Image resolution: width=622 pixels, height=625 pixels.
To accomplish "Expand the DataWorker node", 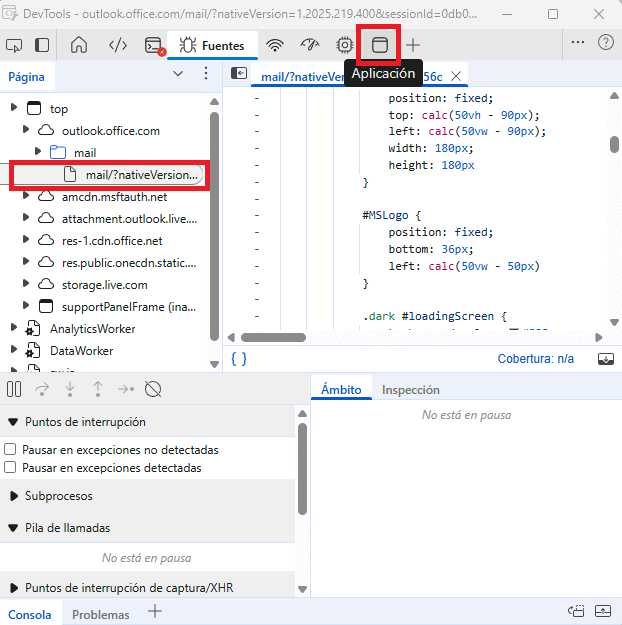I will click(x=14, y=350).
